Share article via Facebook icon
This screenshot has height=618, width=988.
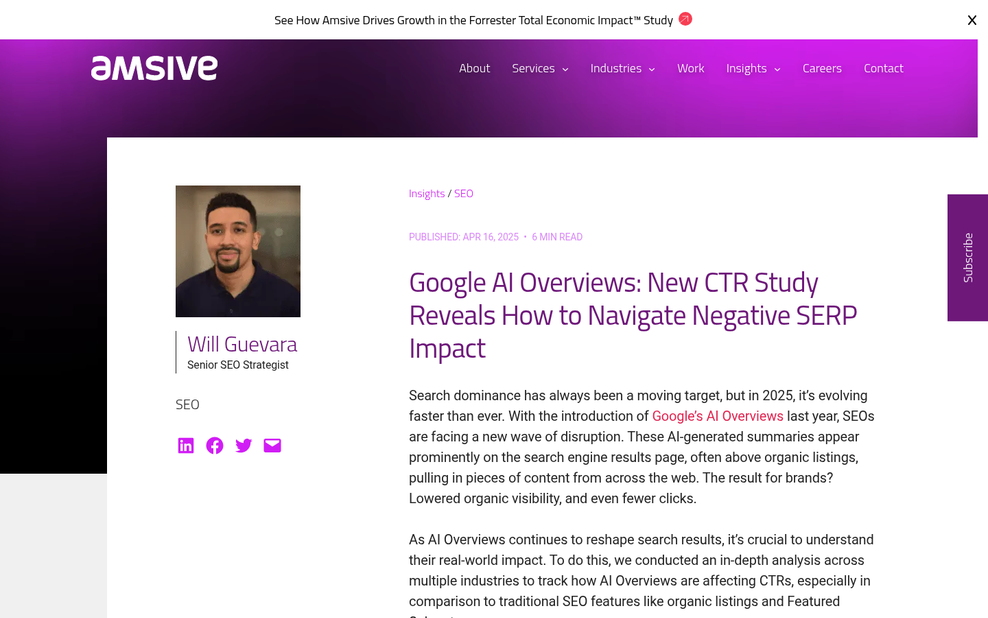point(214,445)
